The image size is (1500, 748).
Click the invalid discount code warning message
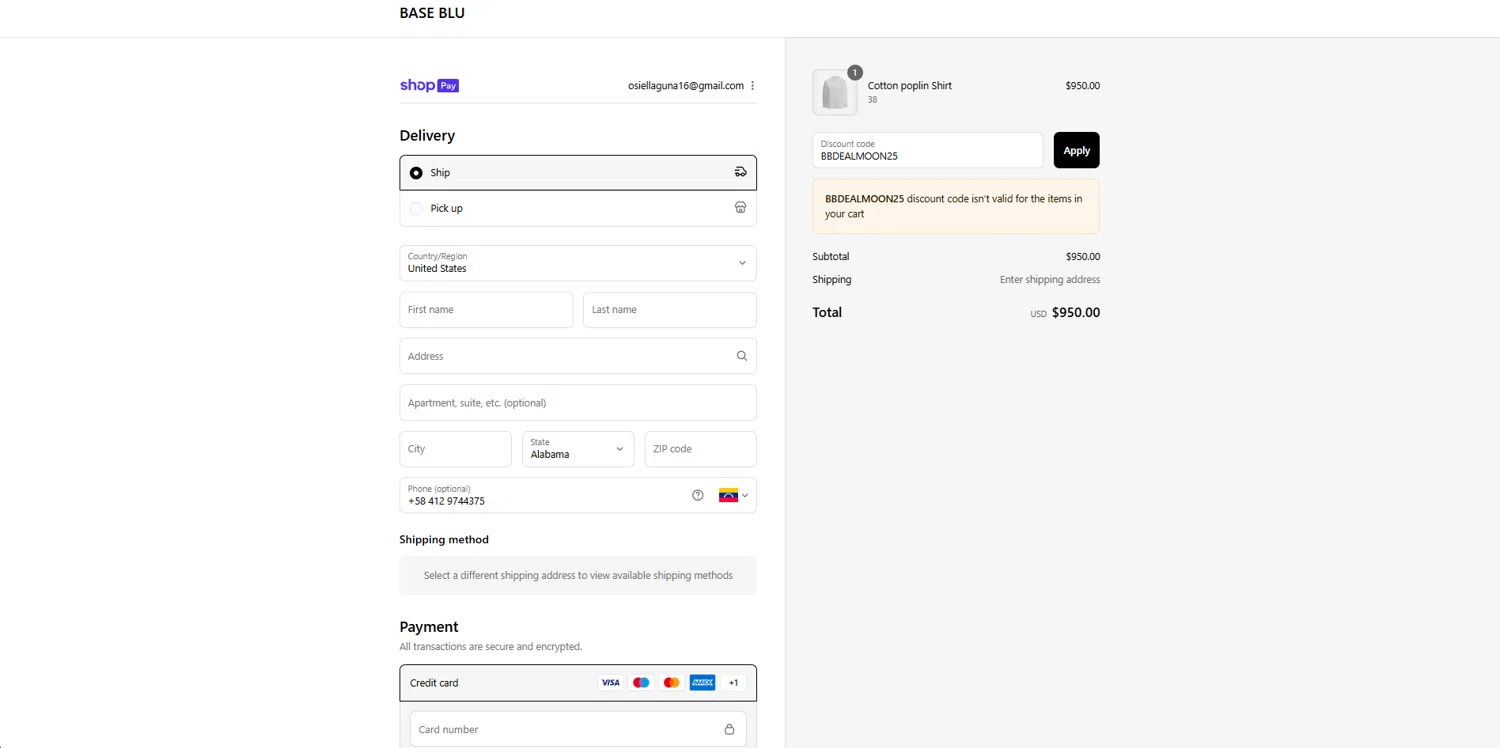[x=956, y=206]
